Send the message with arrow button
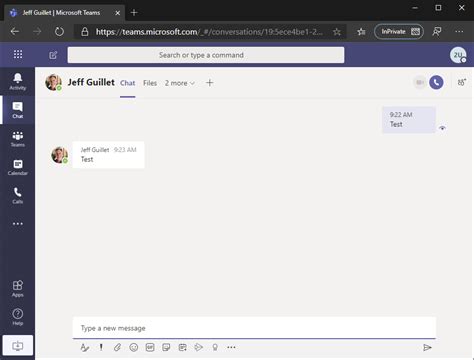This screenshot has width=474, height=360. pos(427,348)
